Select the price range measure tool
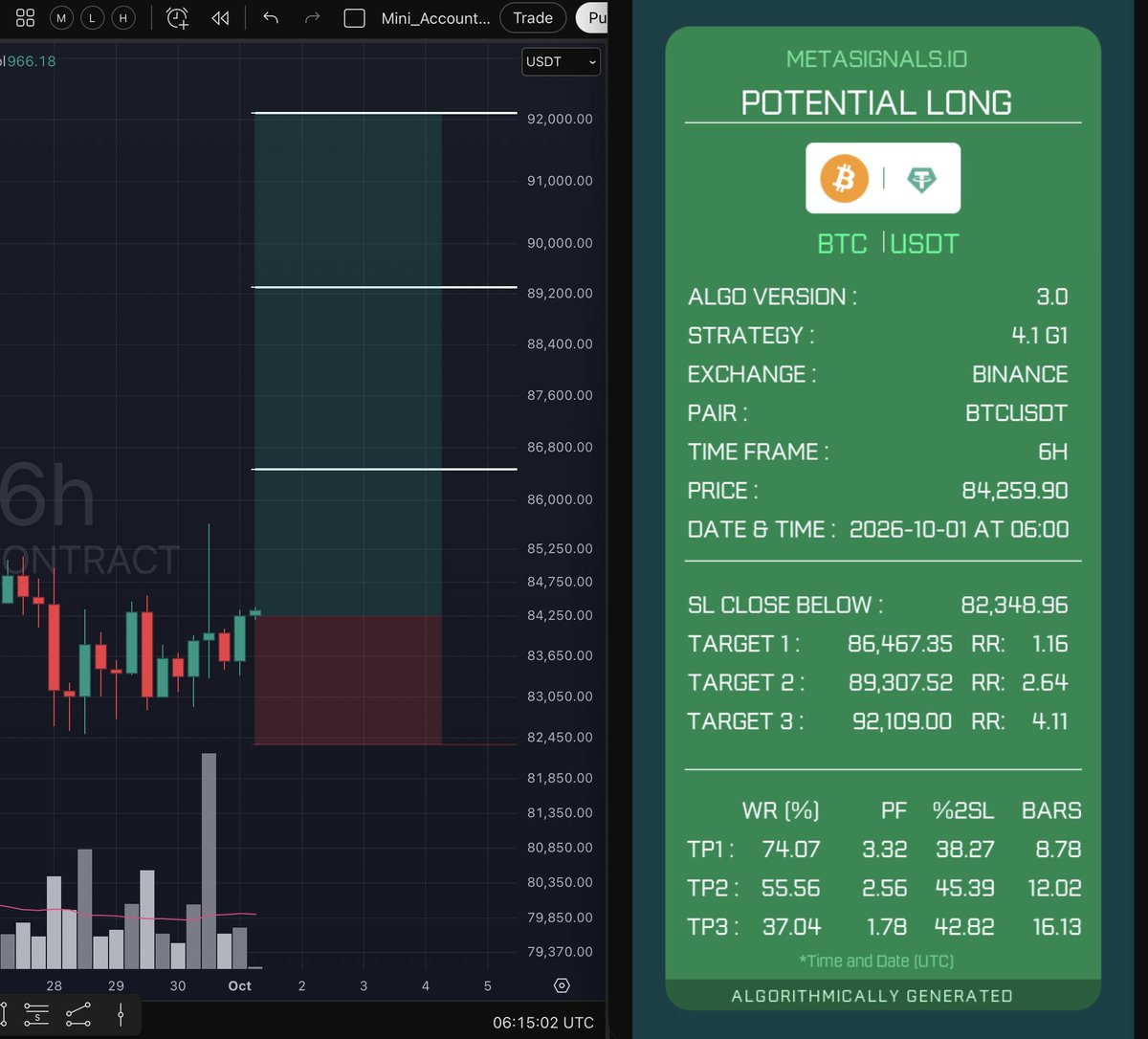This screenshot has height=1039, width=1148. pos(4,1015)
